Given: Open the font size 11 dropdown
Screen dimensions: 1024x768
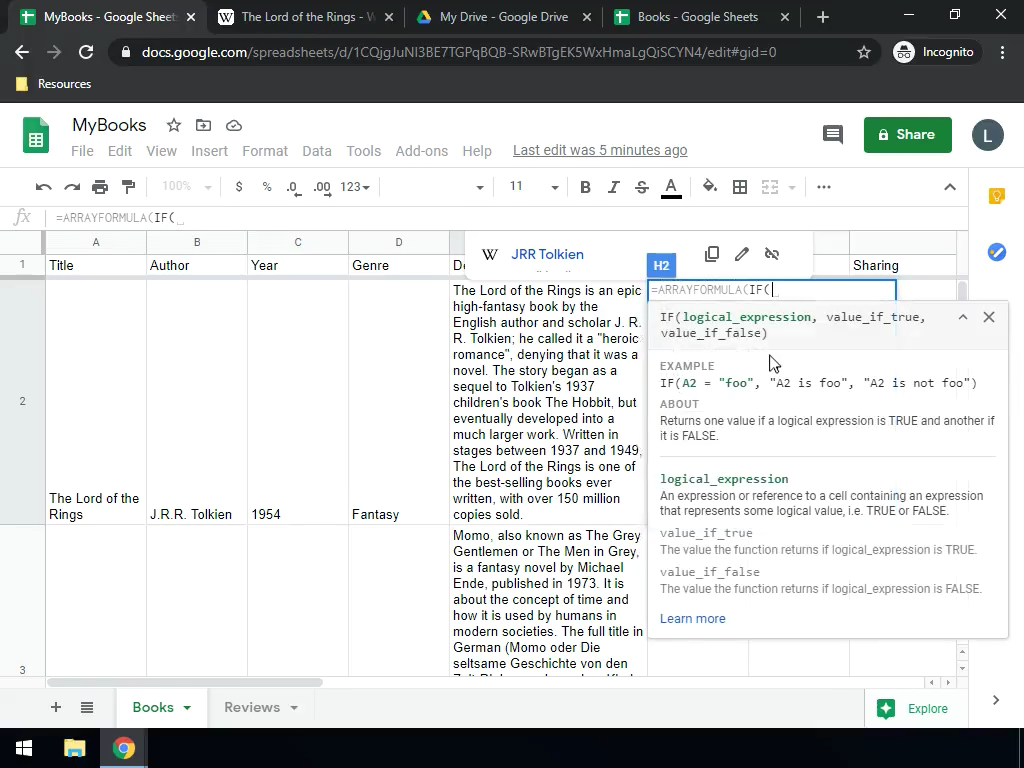Looking at the screenshot, I should coord(534,187).
